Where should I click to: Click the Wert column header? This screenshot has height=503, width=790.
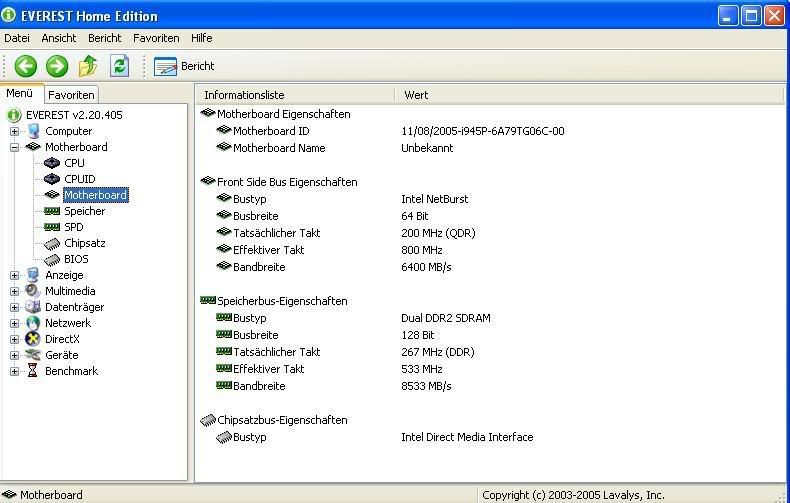[x=589, y=95]
